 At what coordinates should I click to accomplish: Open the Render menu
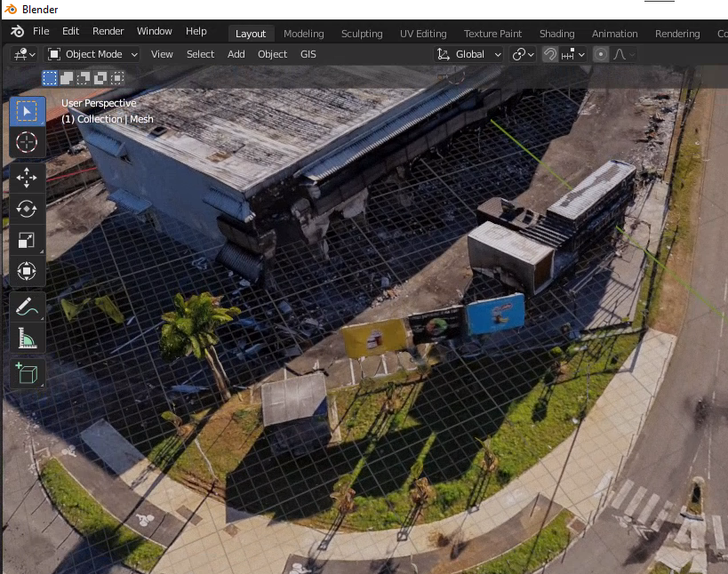(108, 31)
